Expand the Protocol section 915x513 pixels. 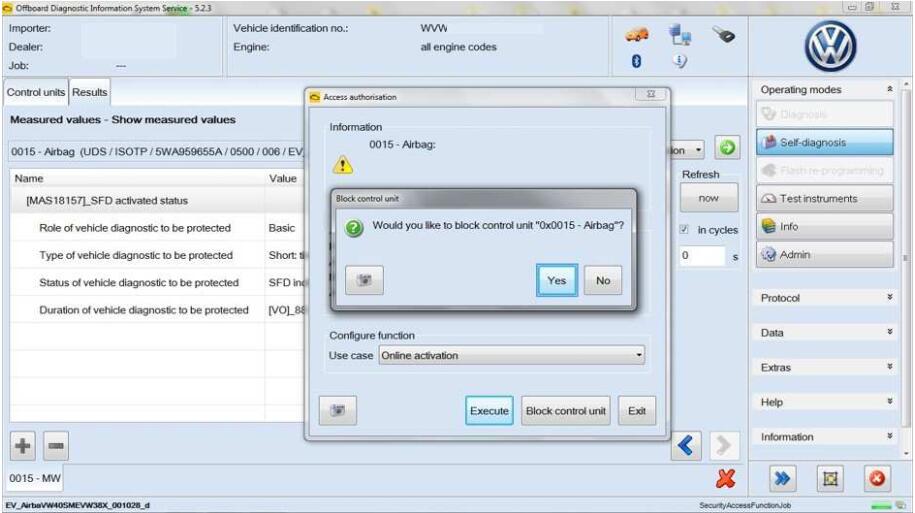889,298
